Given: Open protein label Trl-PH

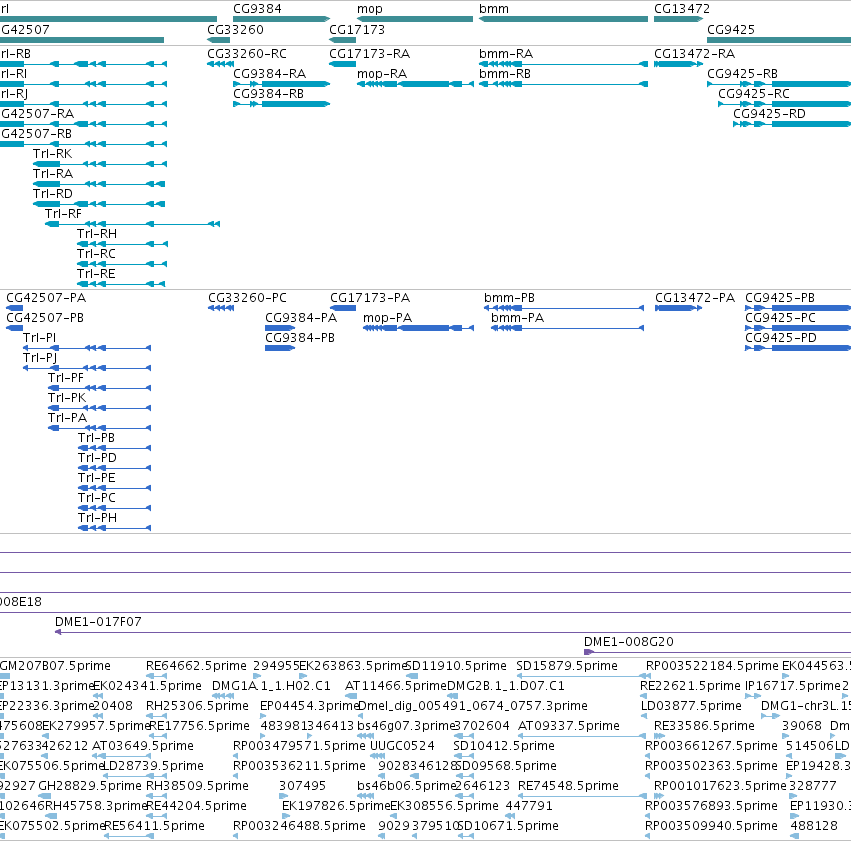Looking at the screenshot, I should 98,519.
